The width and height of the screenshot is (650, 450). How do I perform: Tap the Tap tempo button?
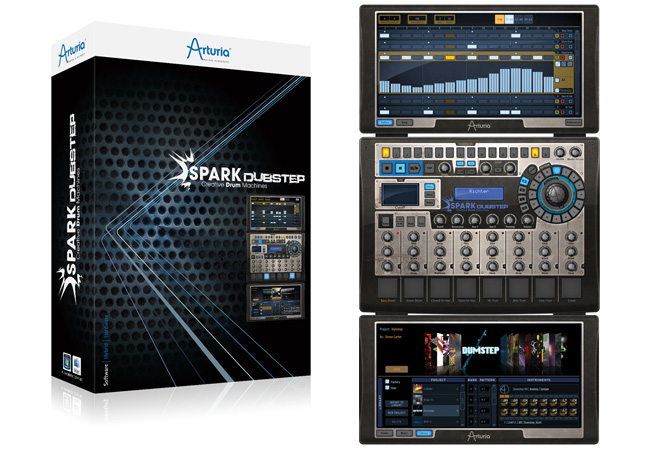[x=429, y=168]
